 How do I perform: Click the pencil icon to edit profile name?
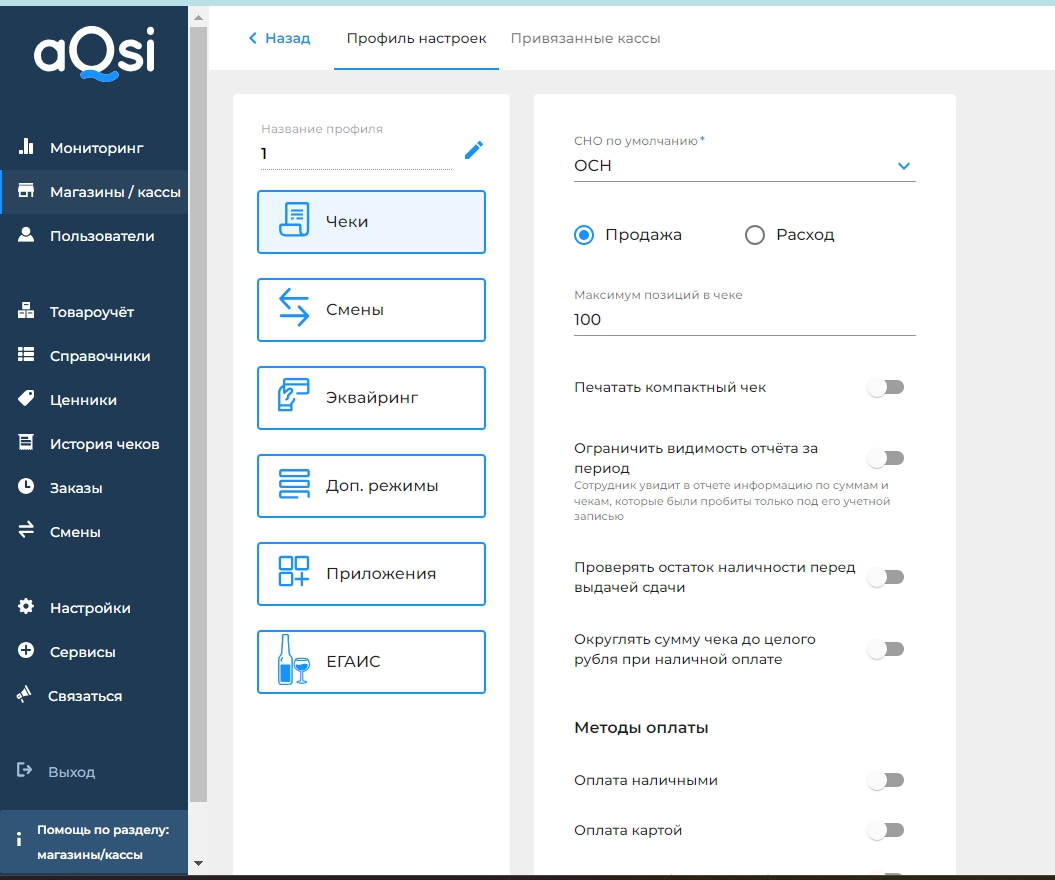[x=474, y=151]
